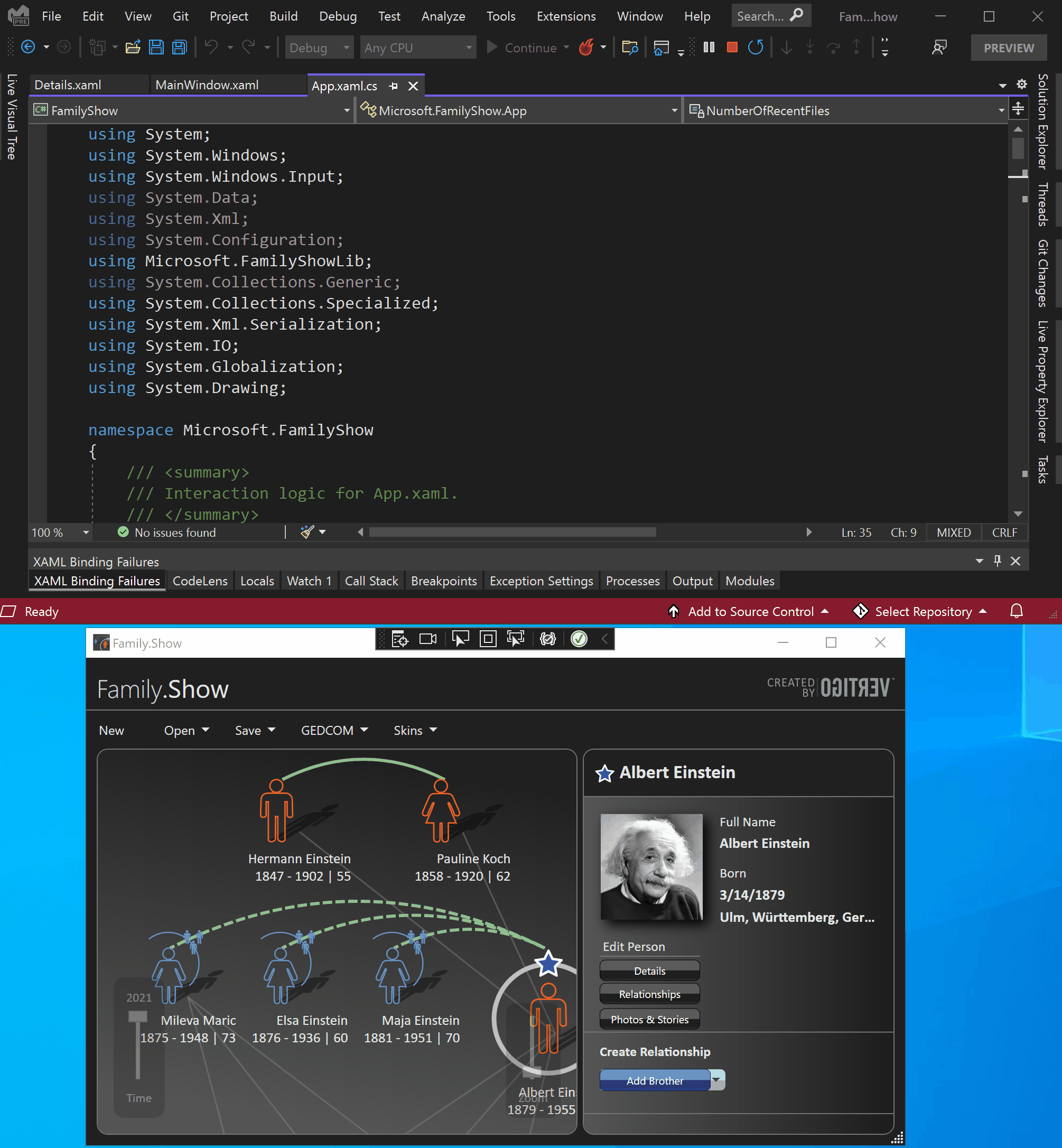The image size is (1062, 1148).
Task: Click the restart debugging circle icon
Action: click(758, 47)
